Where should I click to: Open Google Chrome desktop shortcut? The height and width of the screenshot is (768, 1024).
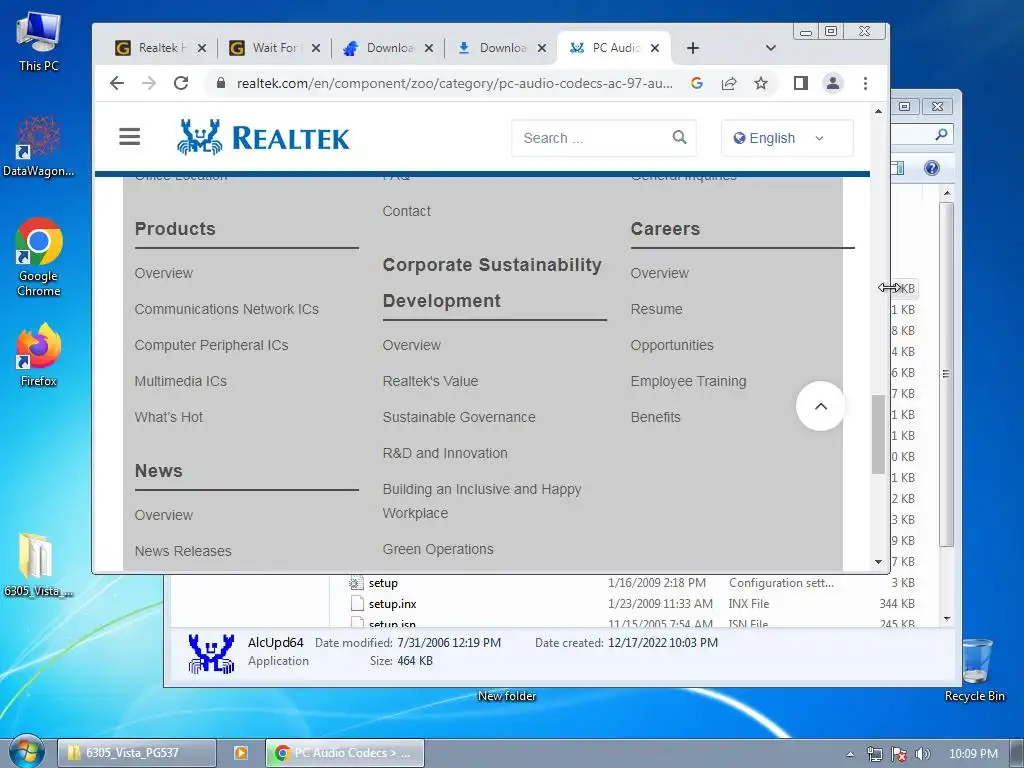click(39, 257)
